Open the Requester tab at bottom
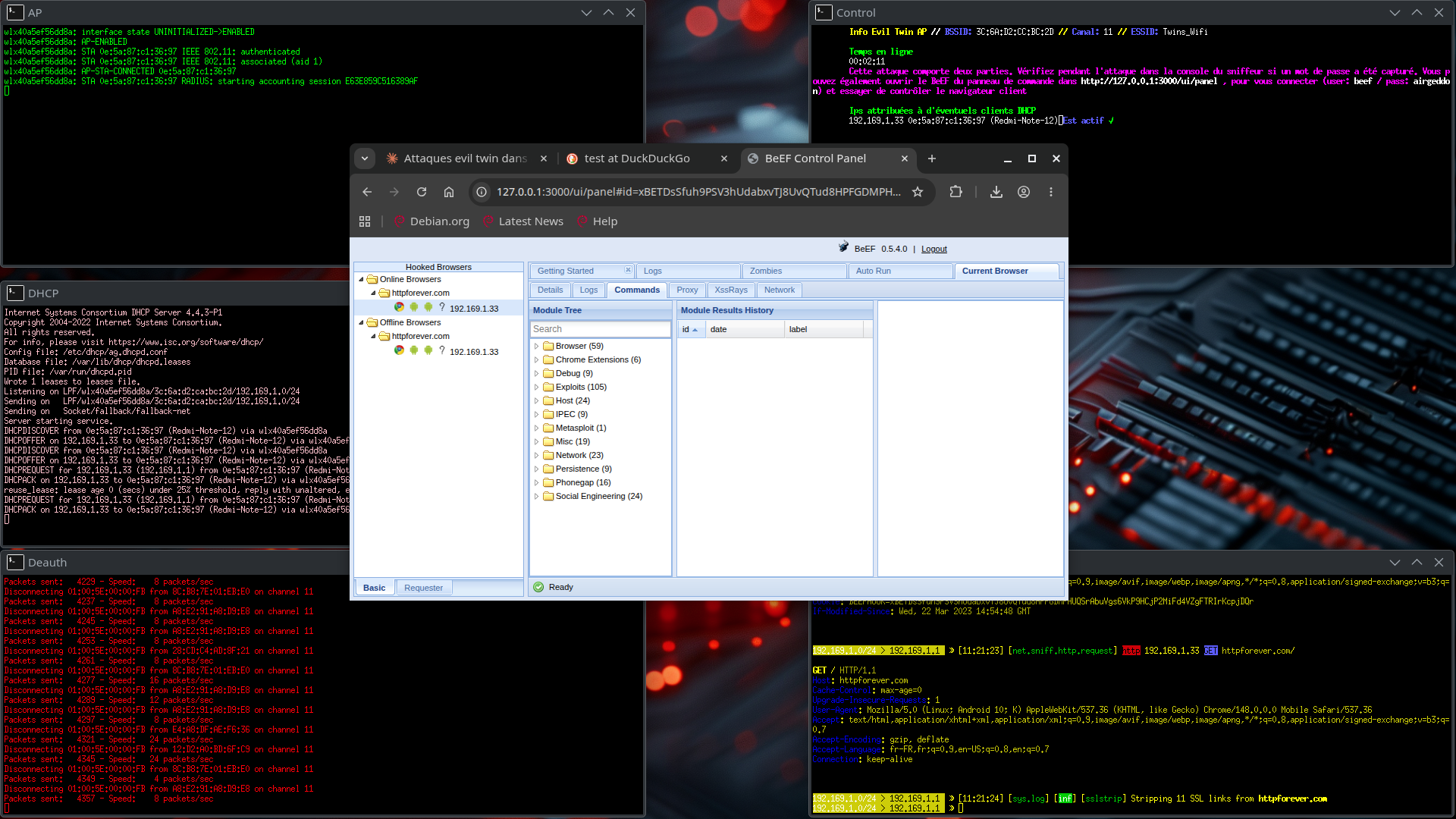The width and height of the screenshot is (1456, 819). [x=423, y=588]
